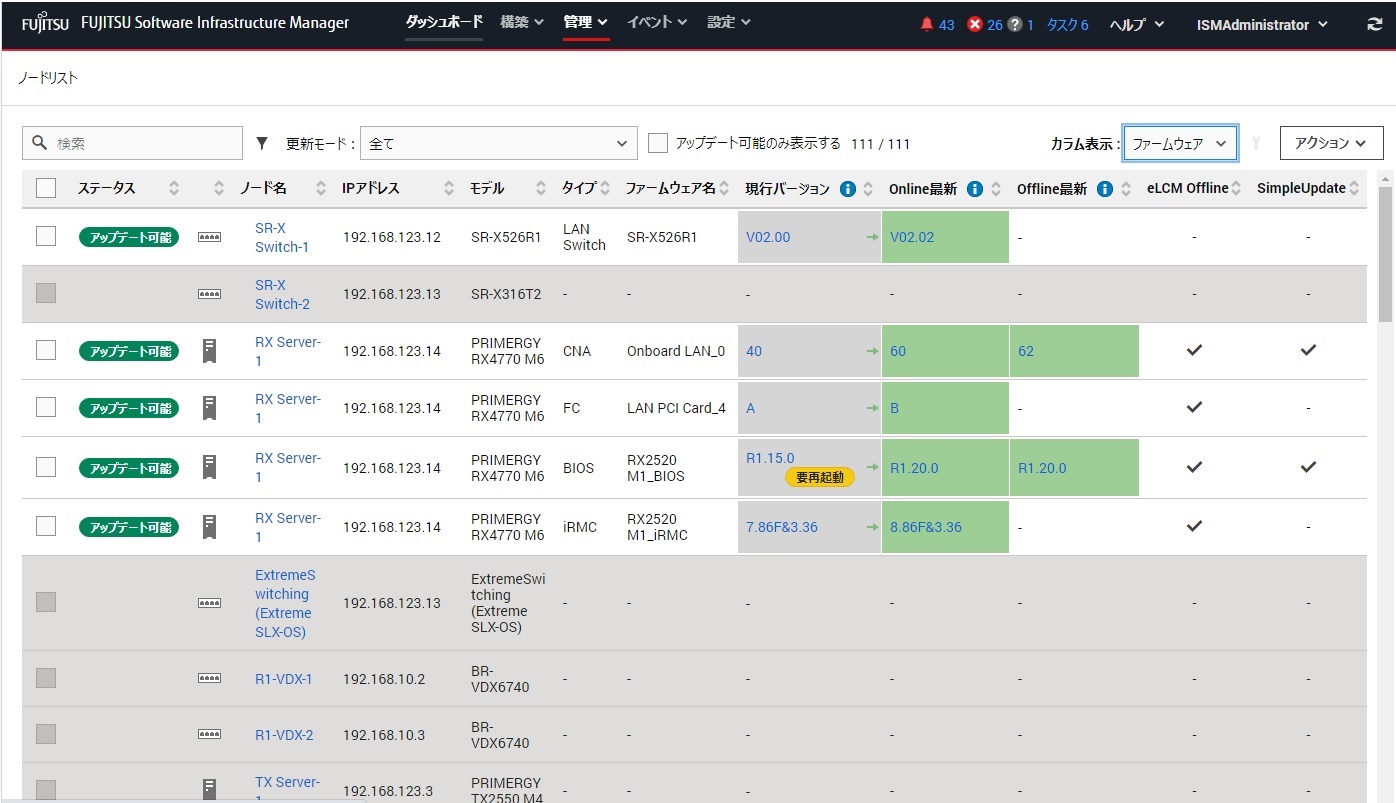
Task: Click switch icon for SR-X Switch-1 row
Action: click(x=209, y=238)
